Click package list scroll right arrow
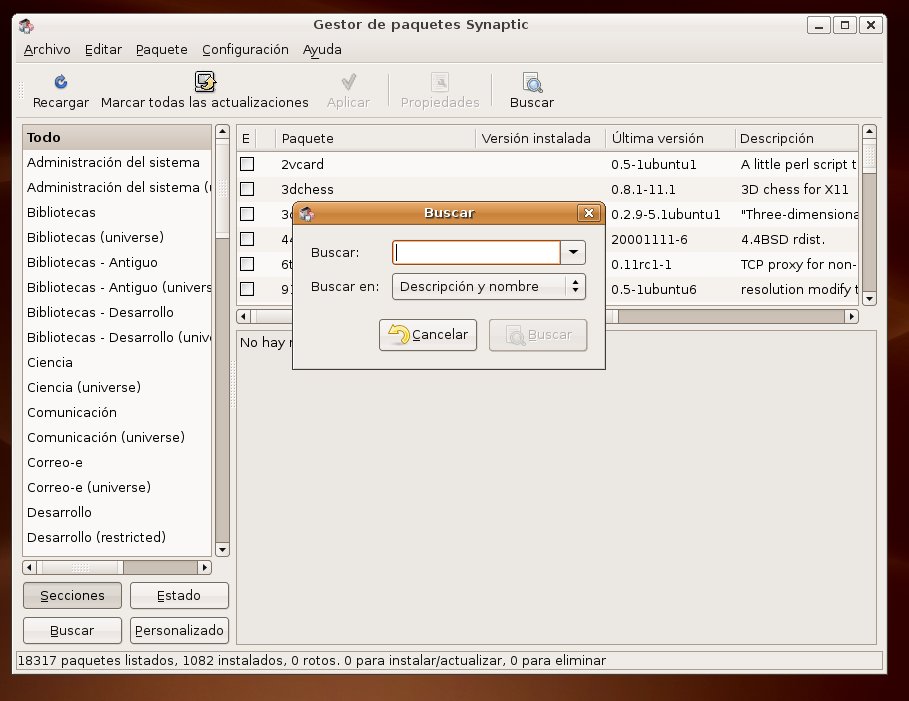Image resolution: width=909 pixels, height=701 pixels. point(851,317)
